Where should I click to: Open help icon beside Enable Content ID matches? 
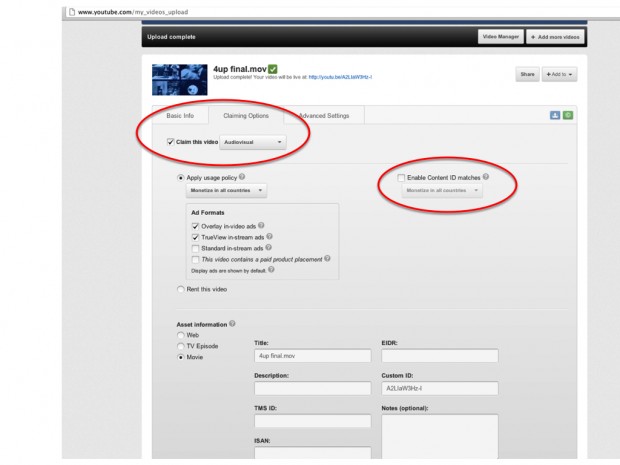[486, 177]
